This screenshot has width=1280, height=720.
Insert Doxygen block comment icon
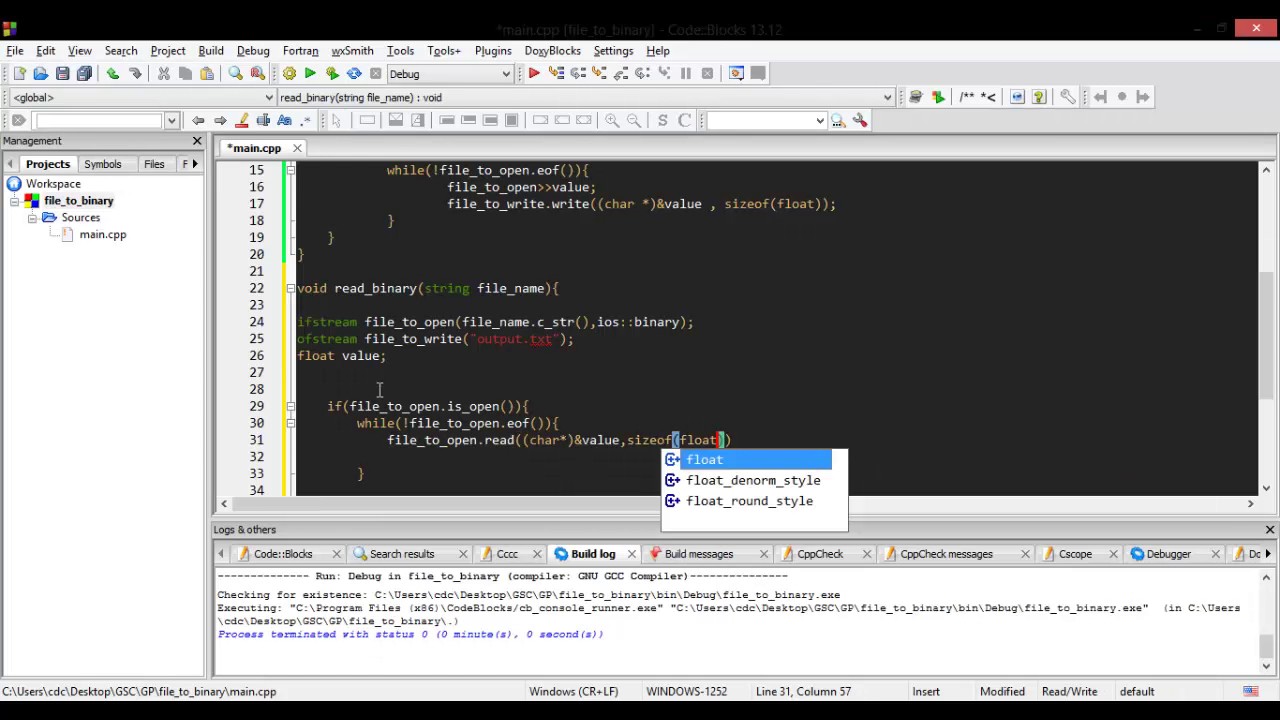point(967,97)
